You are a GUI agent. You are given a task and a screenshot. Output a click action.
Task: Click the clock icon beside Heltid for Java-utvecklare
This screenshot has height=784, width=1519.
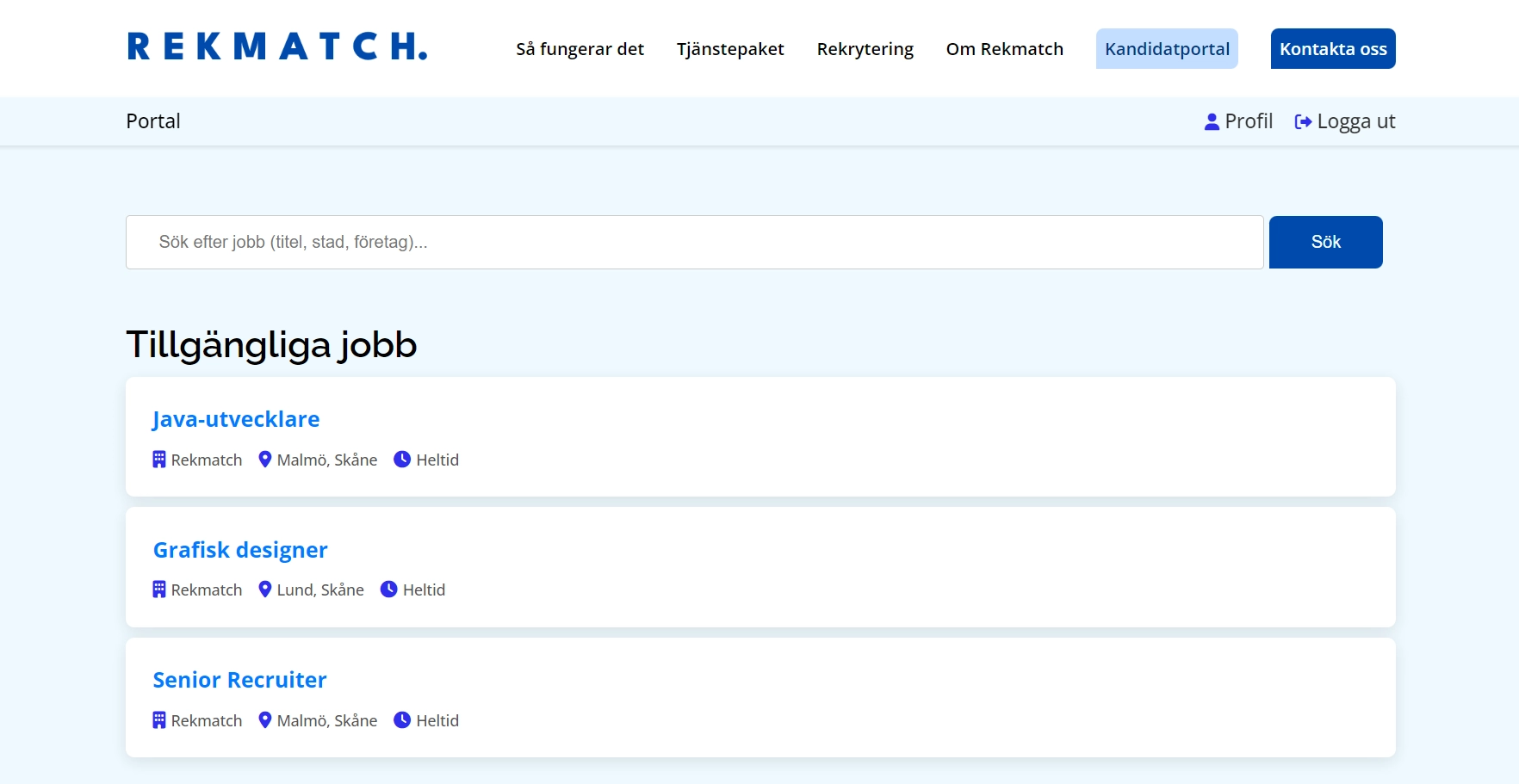402,459
